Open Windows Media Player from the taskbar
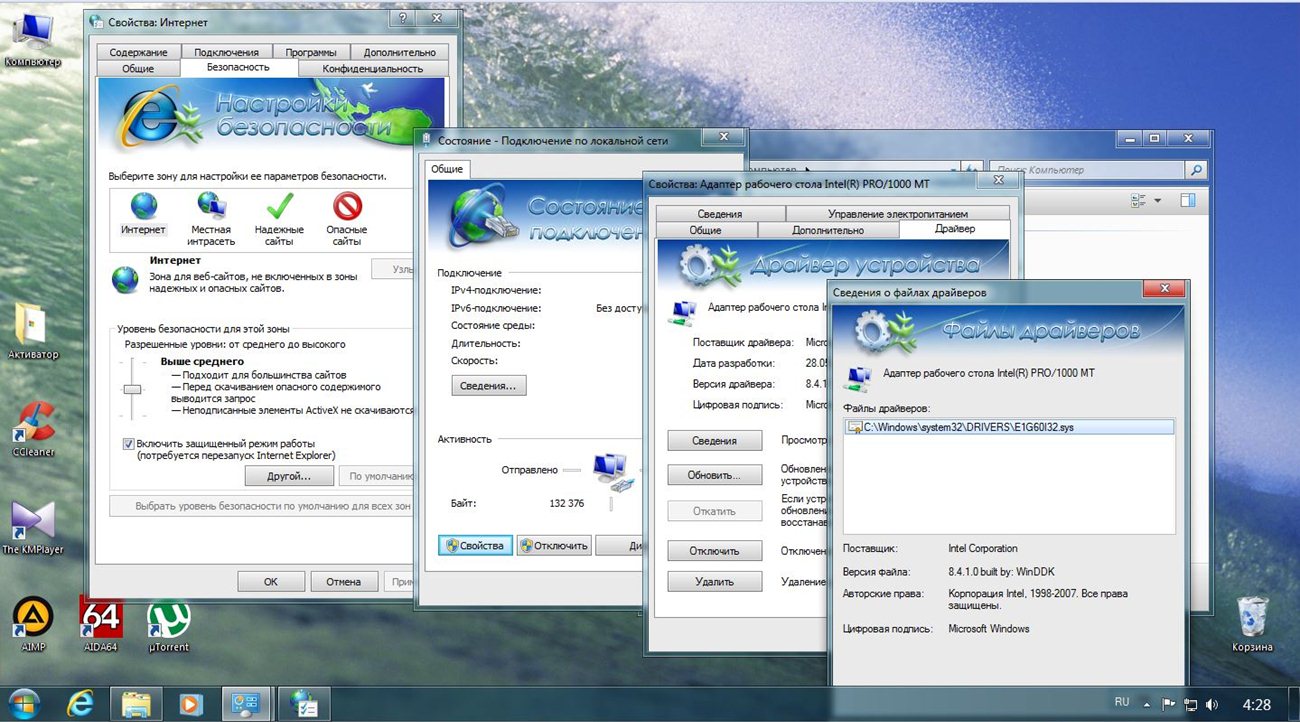The image size is (1300, 722). (x=190, y=703)
